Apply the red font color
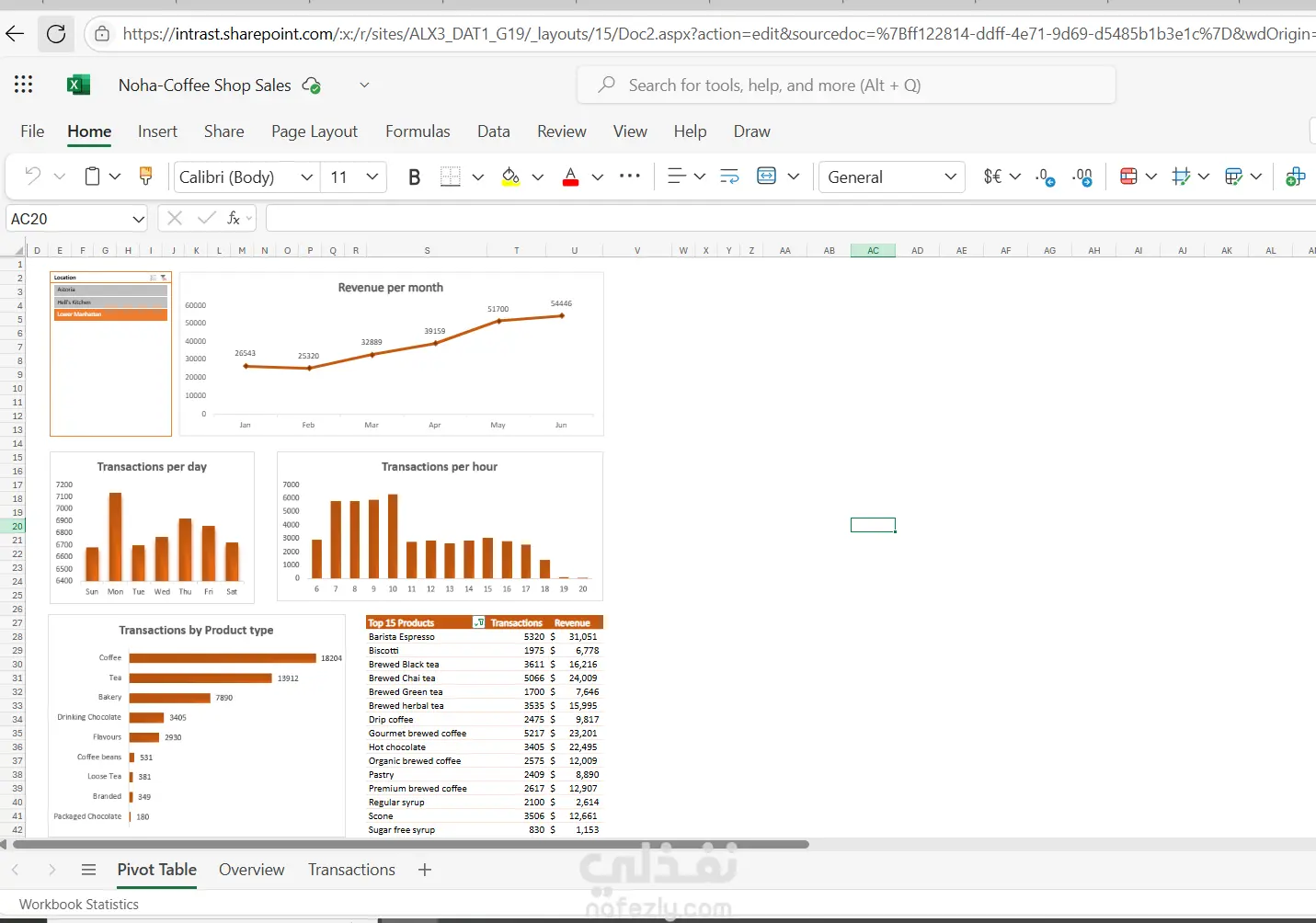Image resolution: width=1316 pixels, height=923 pixels. (570, 177)
